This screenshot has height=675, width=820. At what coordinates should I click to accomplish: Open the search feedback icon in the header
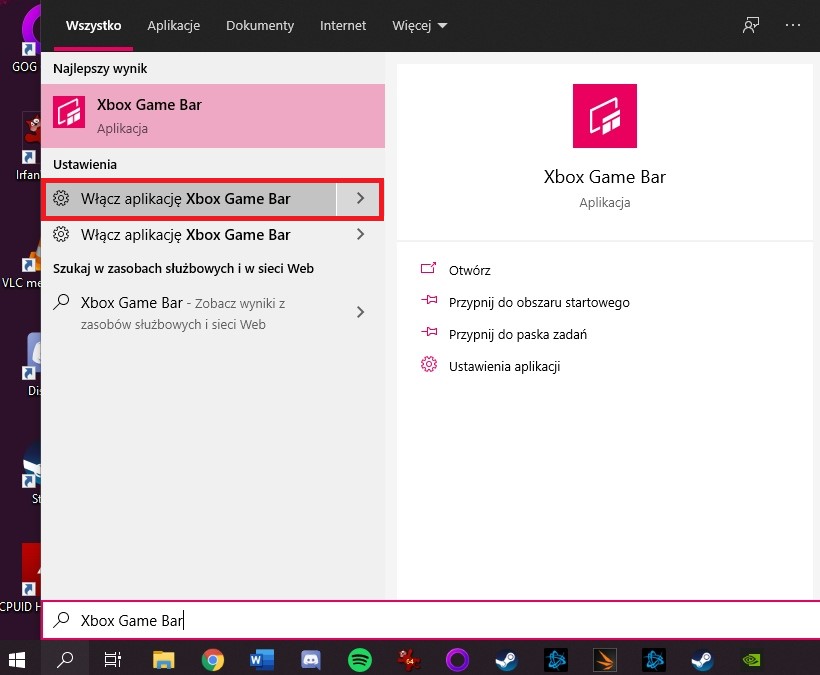coord(751,25)
